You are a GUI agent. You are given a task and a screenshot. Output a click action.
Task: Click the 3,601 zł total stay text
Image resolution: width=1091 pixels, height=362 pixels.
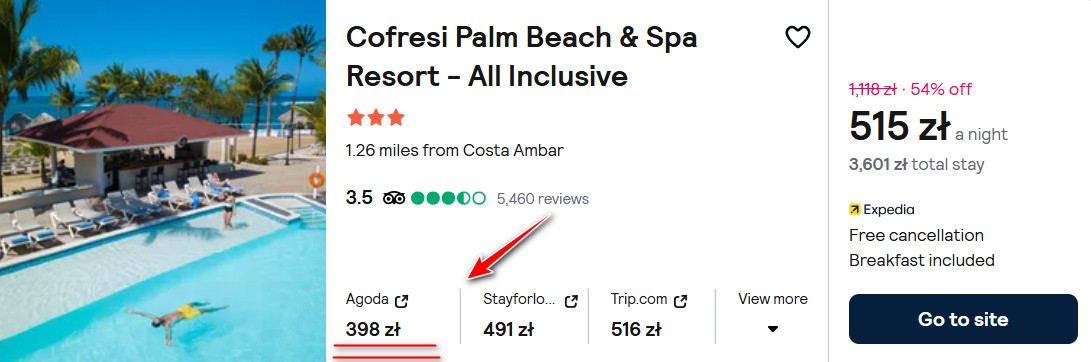916,165
